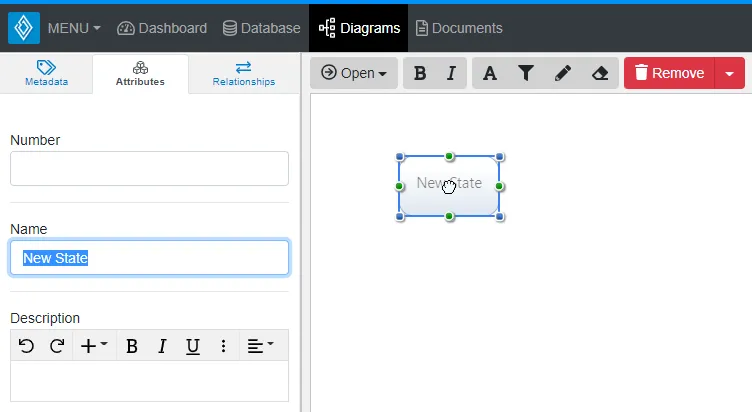Redo in the Description editor
The width and height of the screenshot is (752, 412).
click(x=57, y=346)
